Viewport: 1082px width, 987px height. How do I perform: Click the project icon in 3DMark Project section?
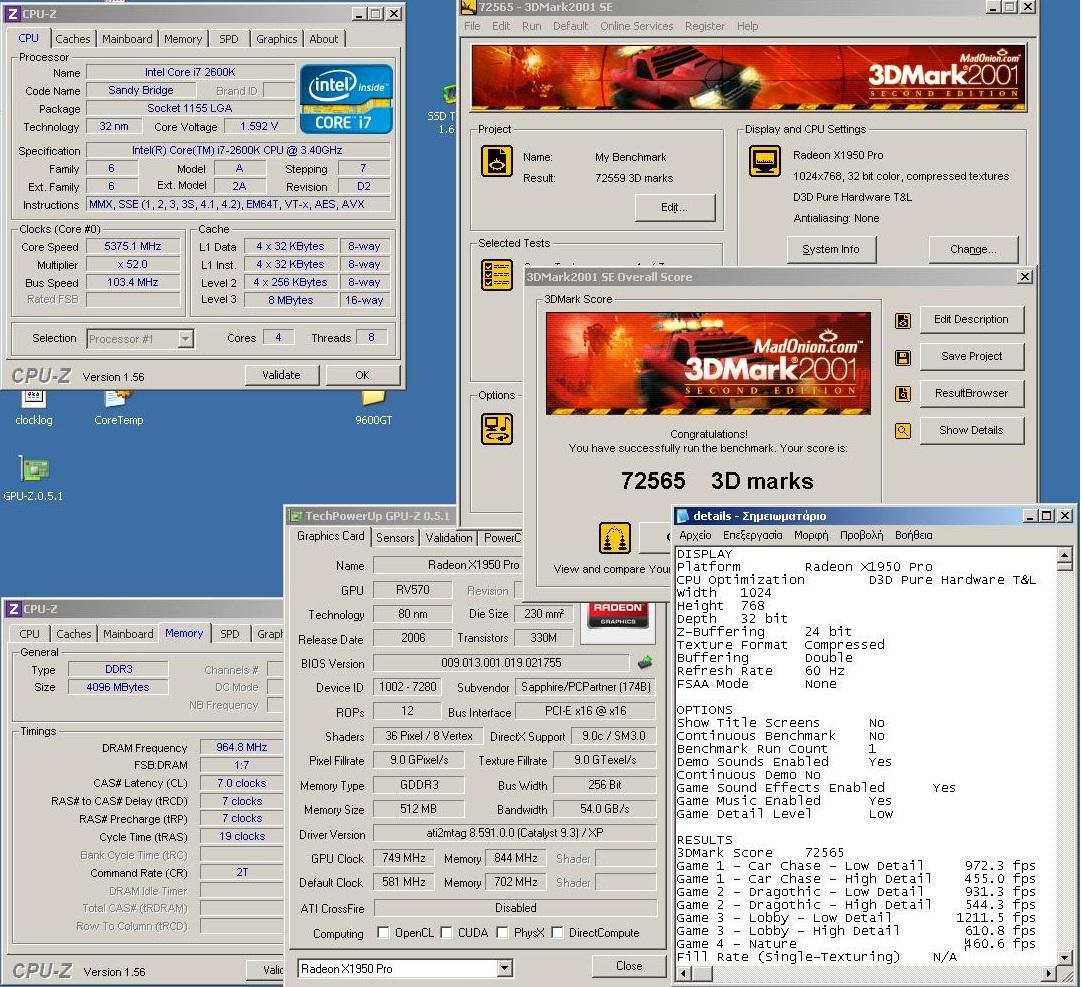tap(496, 162)
